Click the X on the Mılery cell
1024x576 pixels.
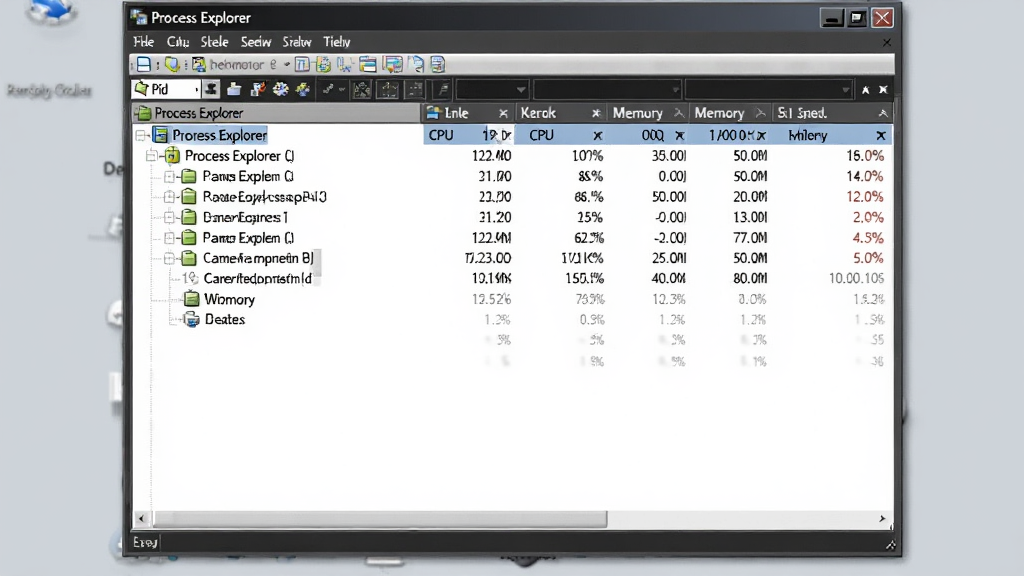click(880, 135)
